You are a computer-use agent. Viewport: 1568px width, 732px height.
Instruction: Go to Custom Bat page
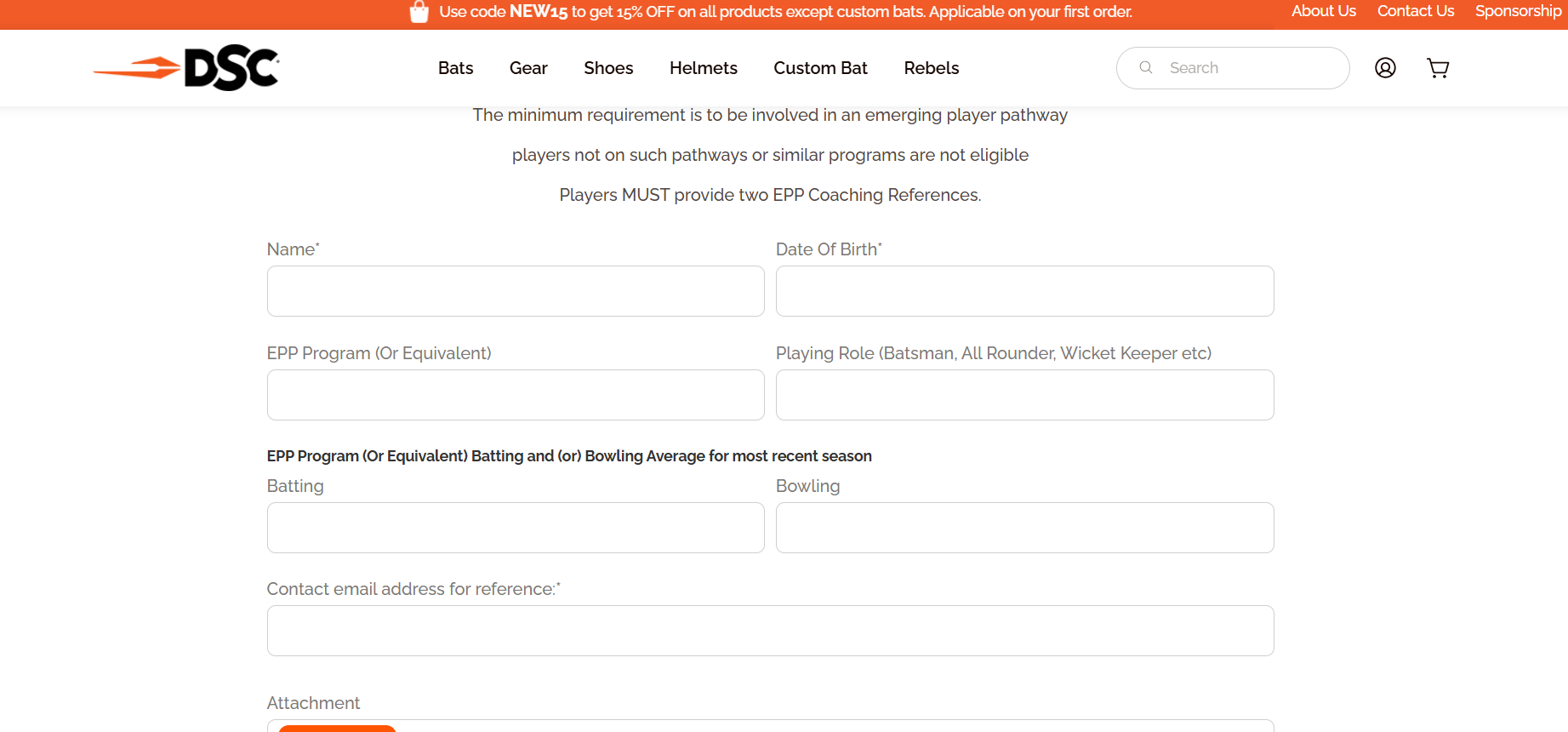820,68
